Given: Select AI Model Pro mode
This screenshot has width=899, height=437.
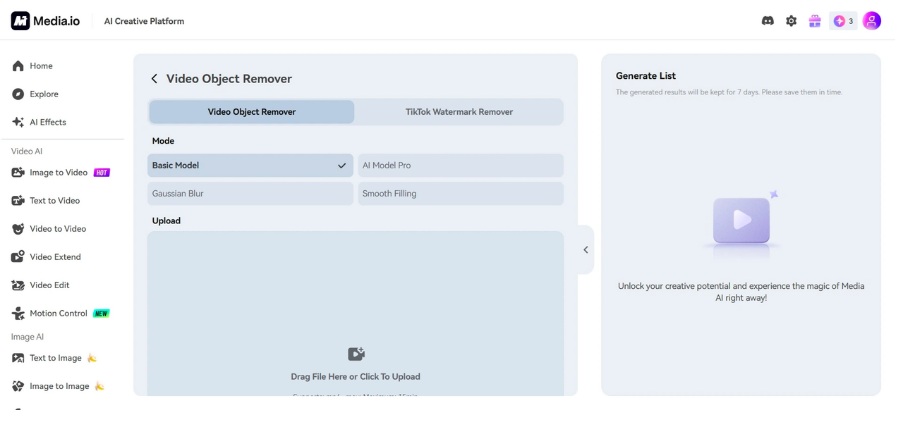Looking at the screenshot, I should click(460, 165).
